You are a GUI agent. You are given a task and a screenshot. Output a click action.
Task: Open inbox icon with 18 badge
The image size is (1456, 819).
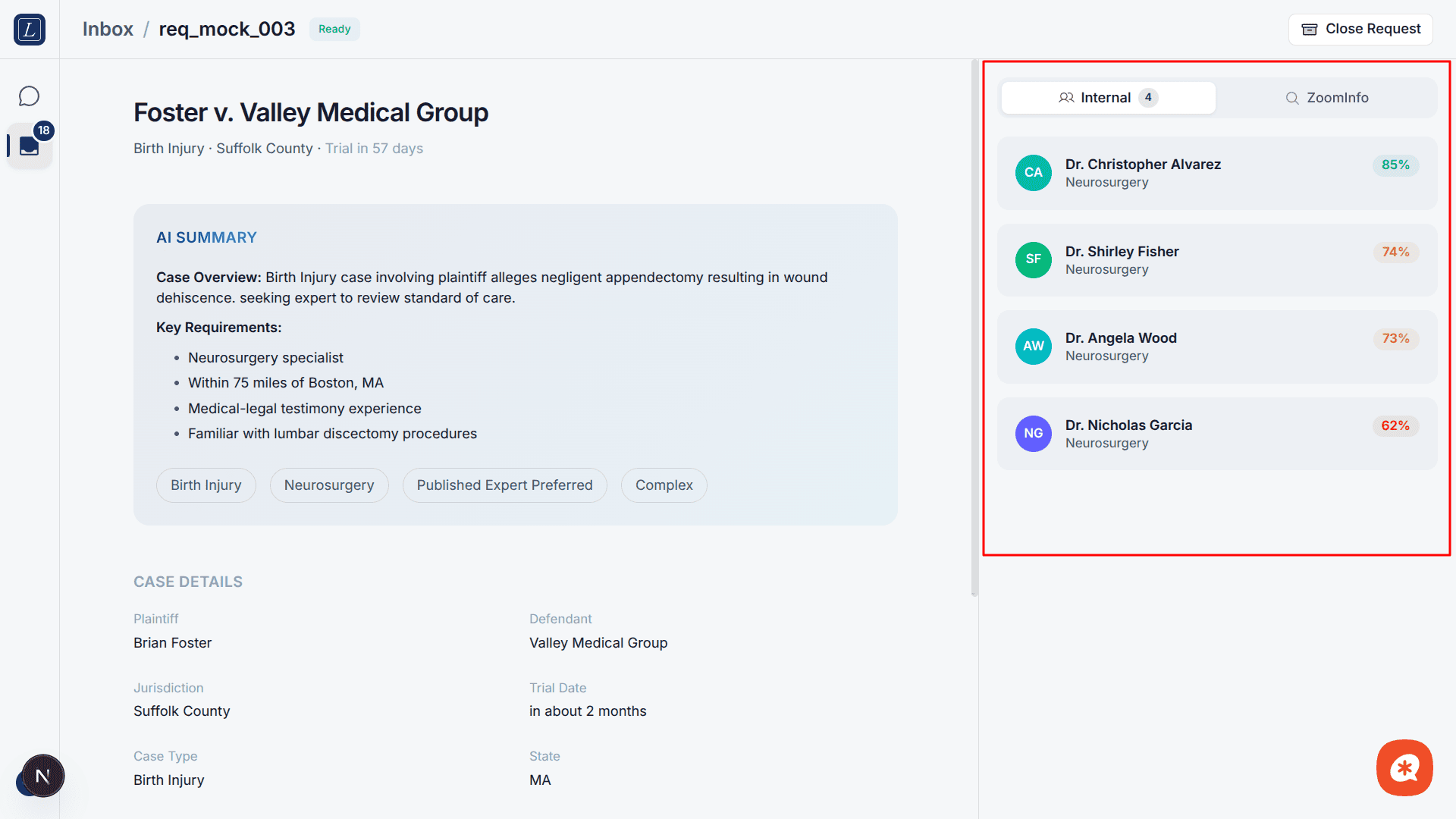[x=30, y=146]
